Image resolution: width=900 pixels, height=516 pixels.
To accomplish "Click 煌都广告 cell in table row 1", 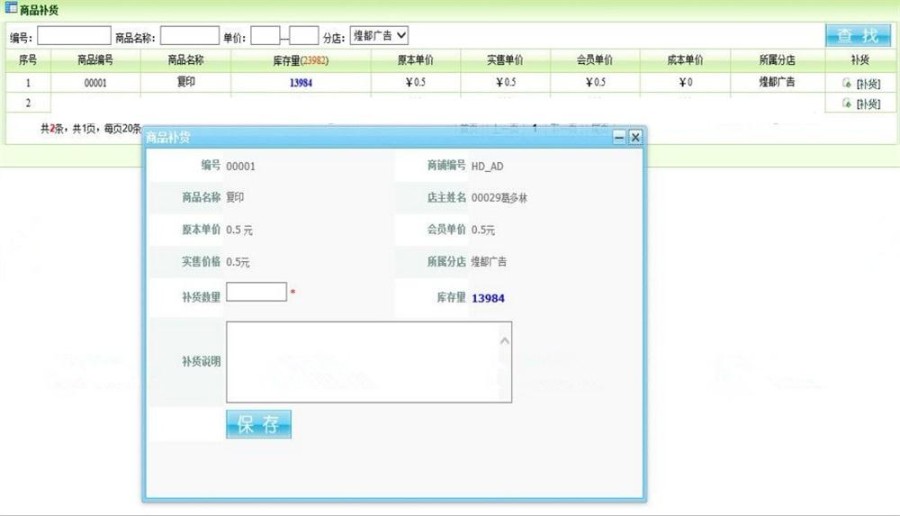I will (x=777, y=82).
